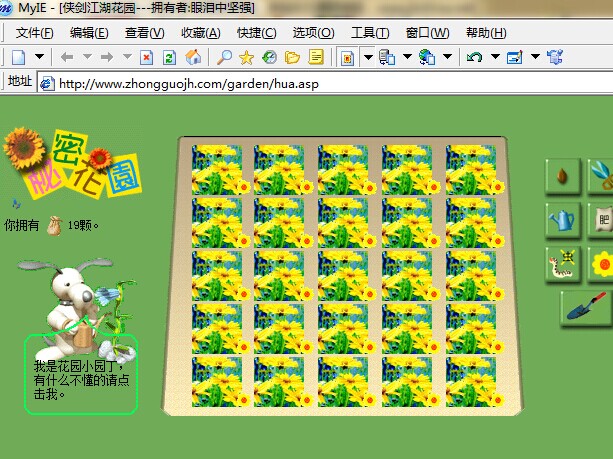Click the yellow notepad toolbar icon
Image resolution: width=613 pixels, height=459 pixels.
[x=316, y=57]
